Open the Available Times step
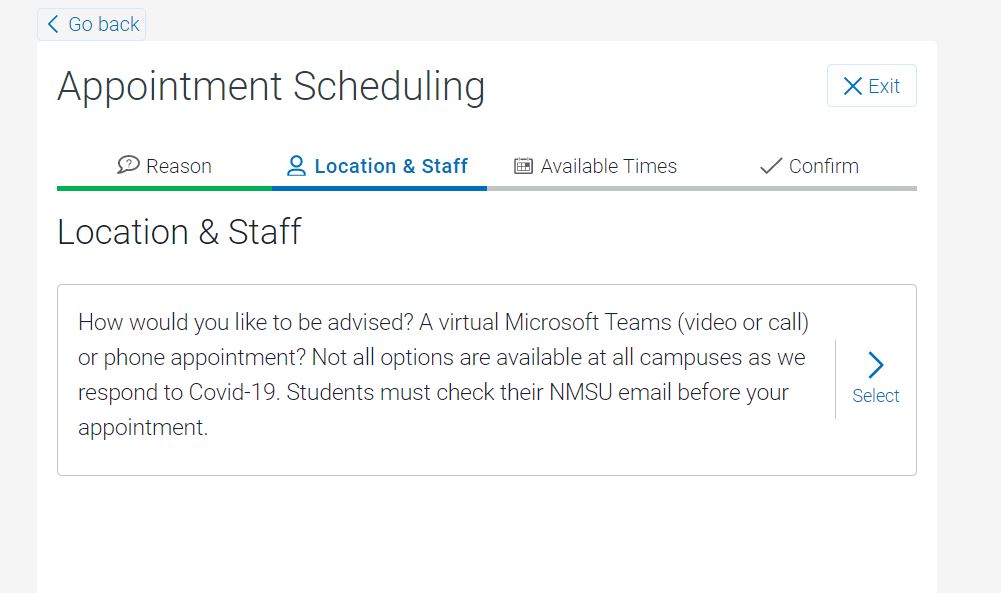Screen dimensions: 1001x593 click(595, 167)
